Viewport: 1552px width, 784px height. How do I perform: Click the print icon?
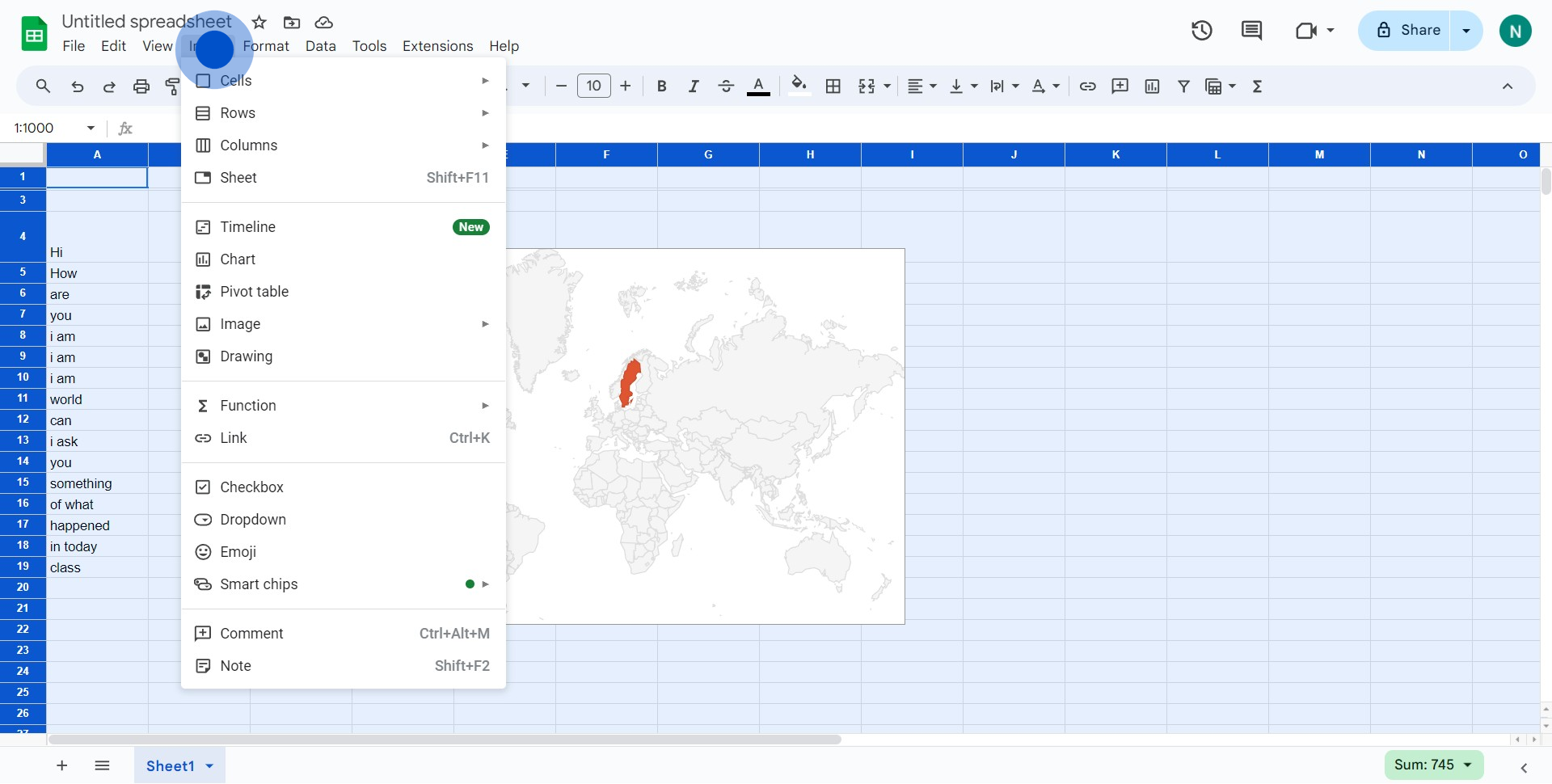click(x=141, y=86)
